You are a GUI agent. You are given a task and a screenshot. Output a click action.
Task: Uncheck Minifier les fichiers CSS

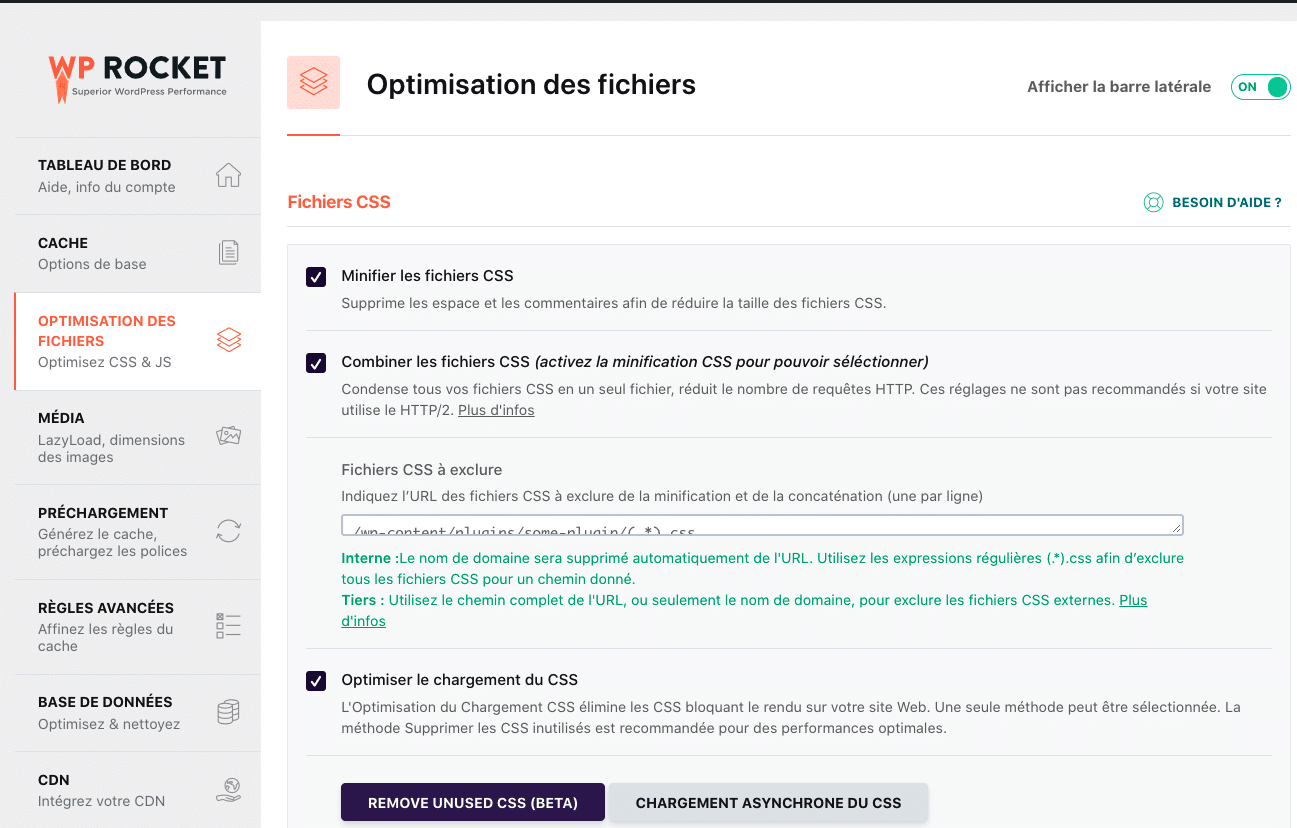tap(315, 275)
